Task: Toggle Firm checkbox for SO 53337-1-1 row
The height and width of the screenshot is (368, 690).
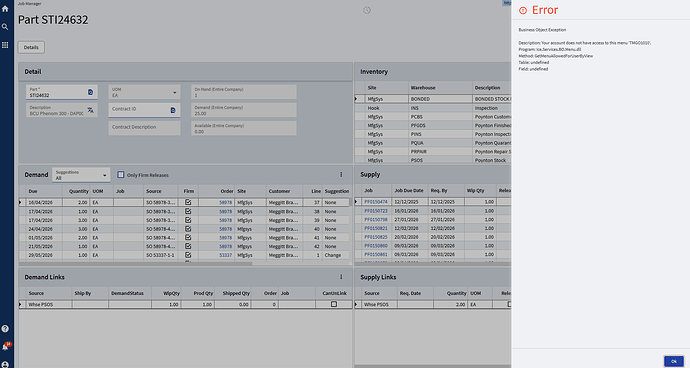Action: tap(188, 255)
